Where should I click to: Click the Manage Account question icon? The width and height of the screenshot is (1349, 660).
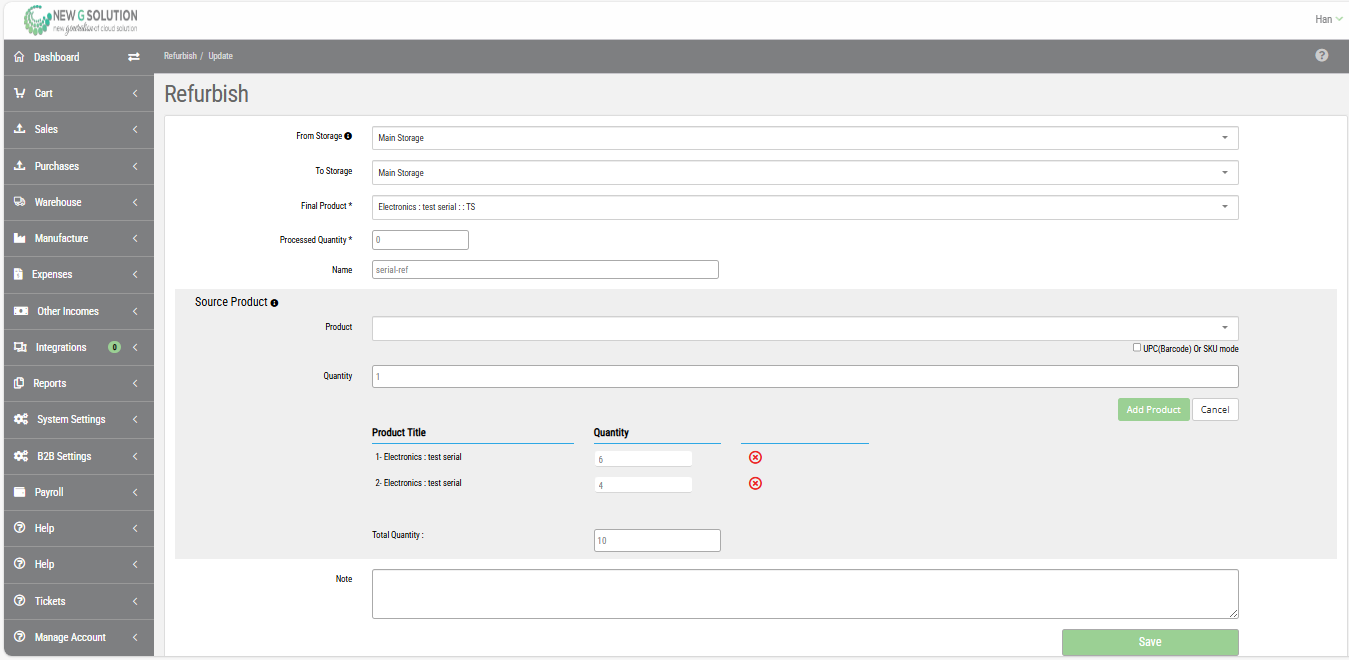pyautogui.click(x=19, y=637)
